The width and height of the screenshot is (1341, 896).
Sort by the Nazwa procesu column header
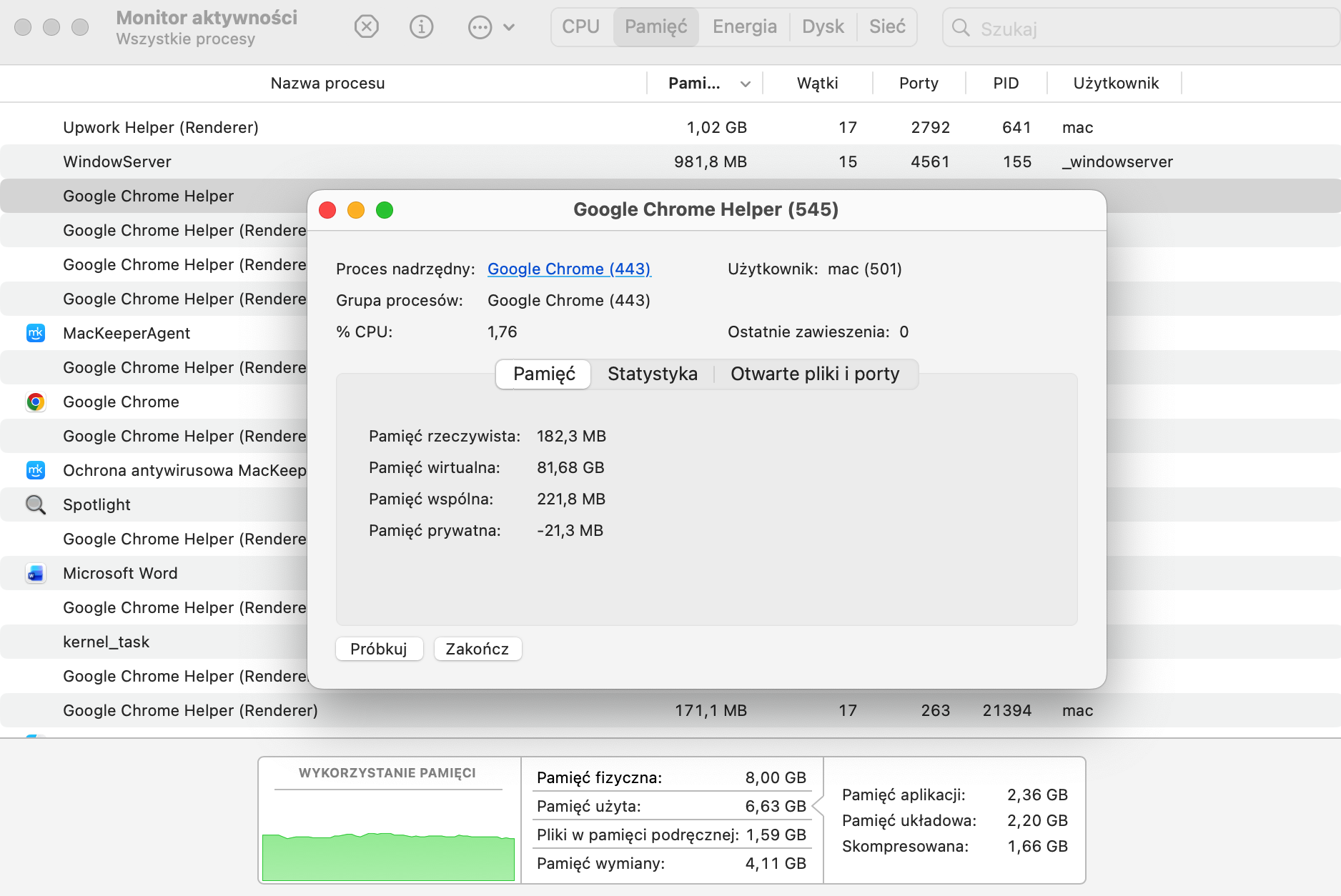coord(327,83)
